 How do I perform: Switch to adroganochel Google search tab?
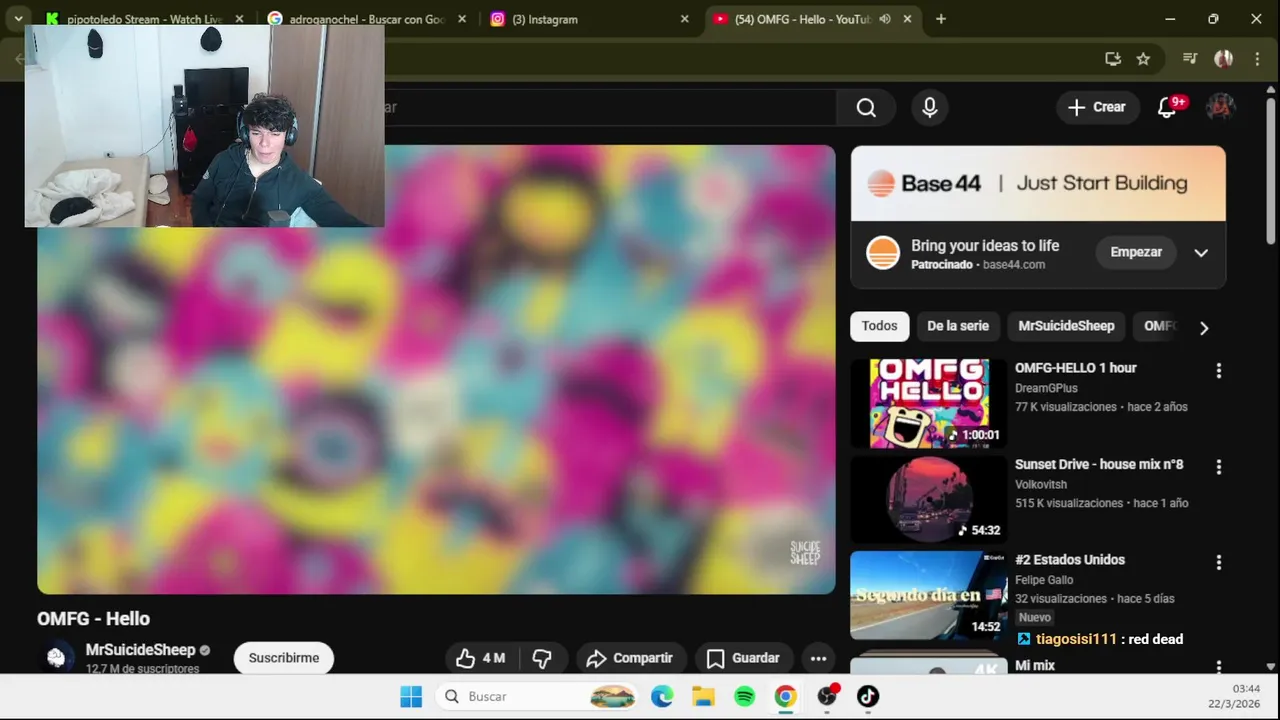(366, 19)
